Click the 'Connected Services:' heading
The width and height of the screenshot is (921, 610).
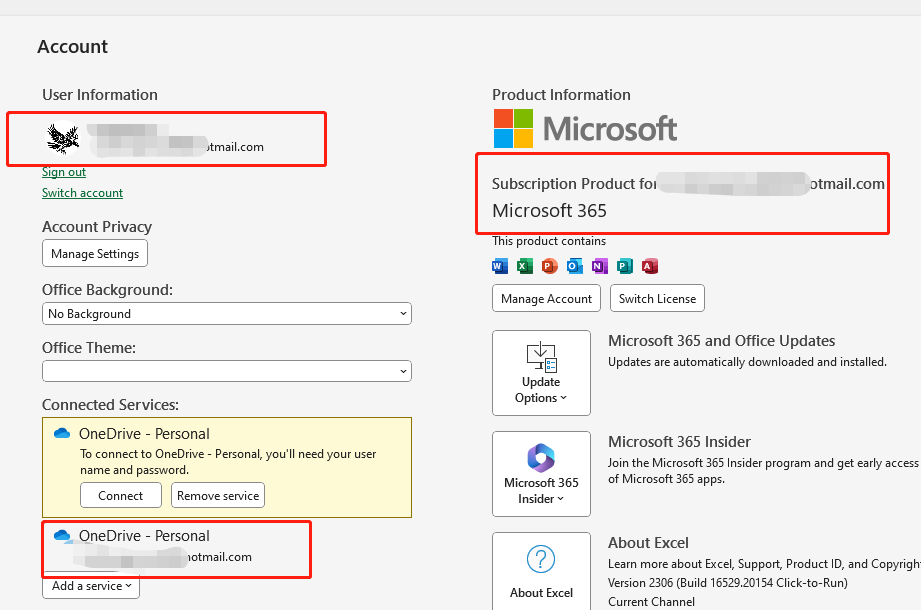110,405
